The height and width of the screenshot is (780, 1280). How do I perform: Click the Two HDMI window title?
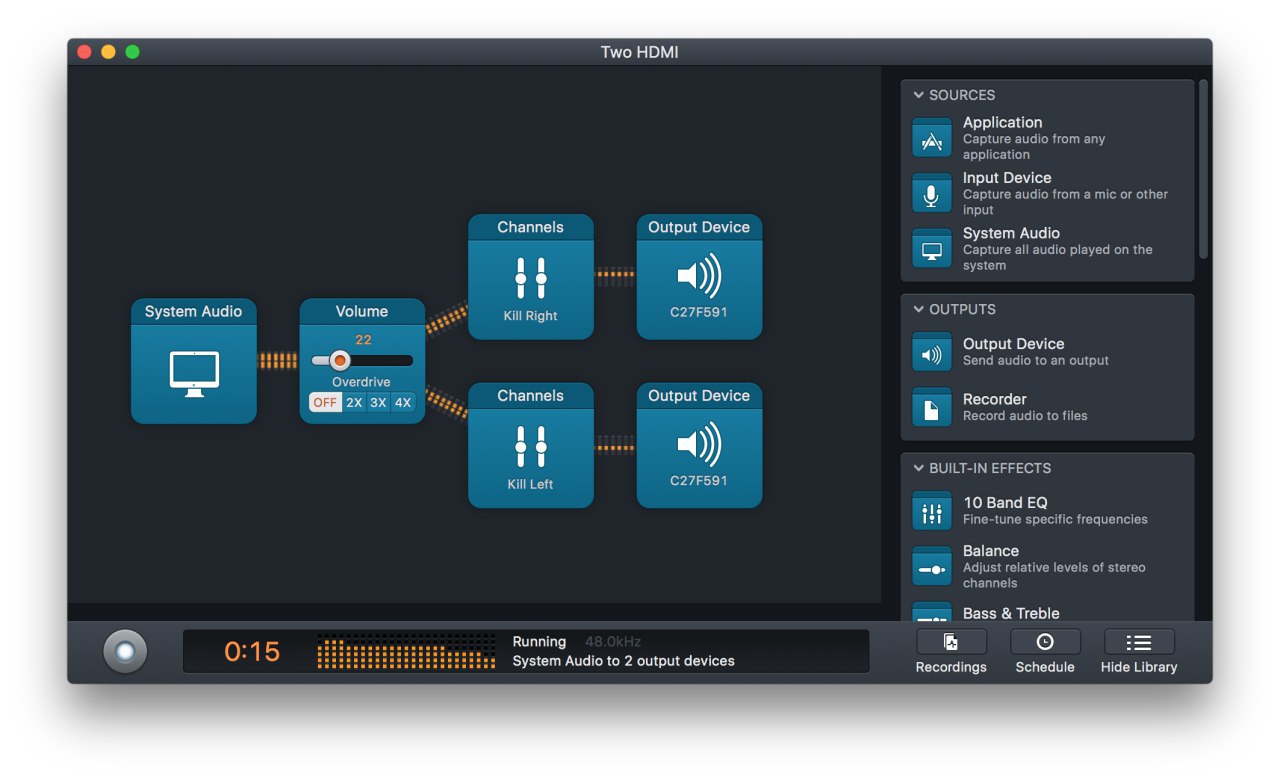[640, 52]
